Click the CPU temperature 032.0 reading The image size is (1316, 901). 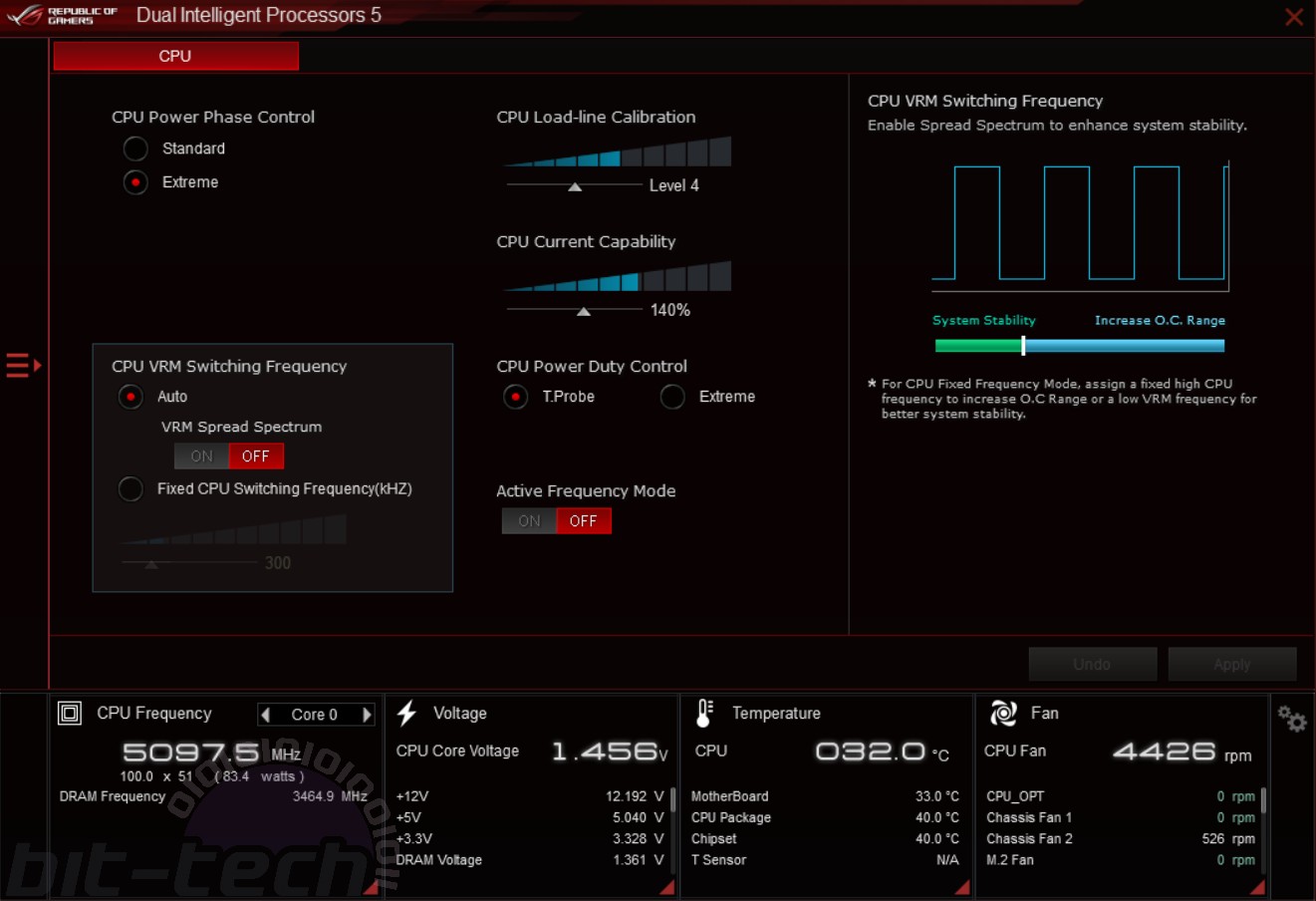click(882, 751)
